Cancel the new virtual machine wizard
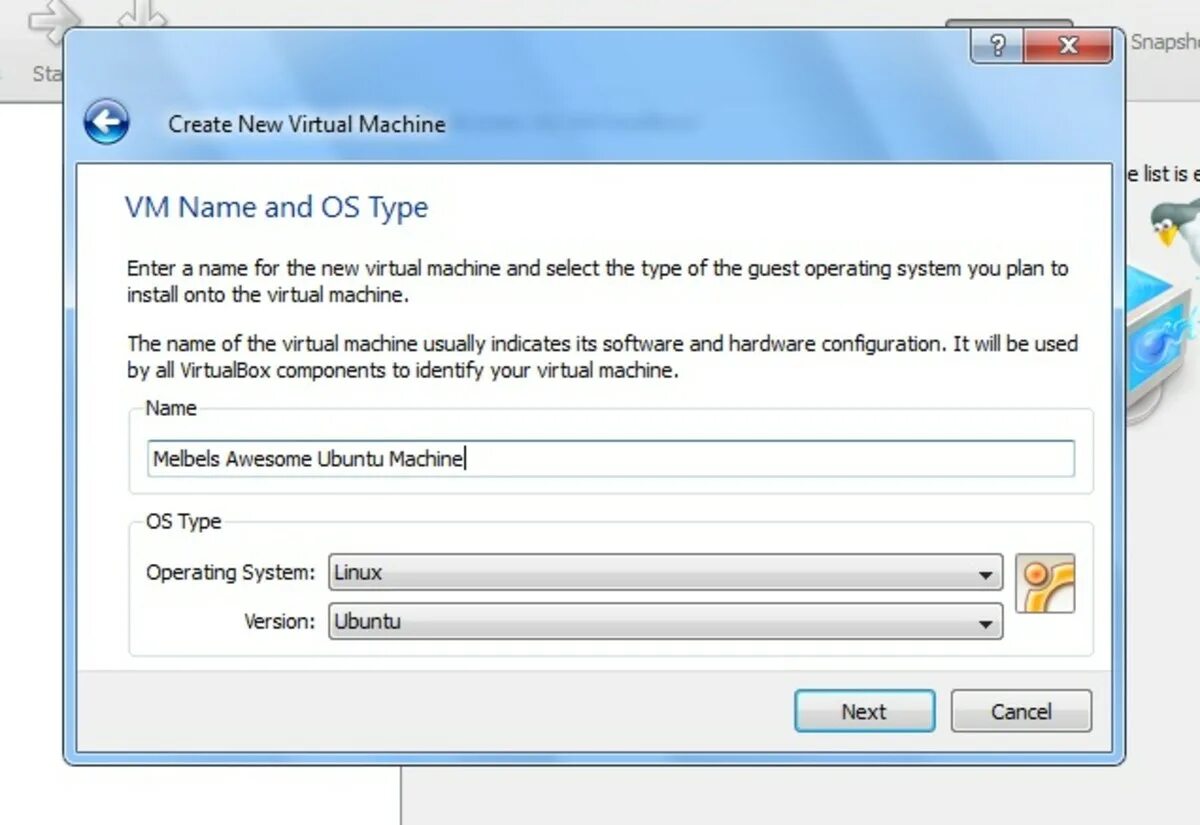 [1021, 711]
